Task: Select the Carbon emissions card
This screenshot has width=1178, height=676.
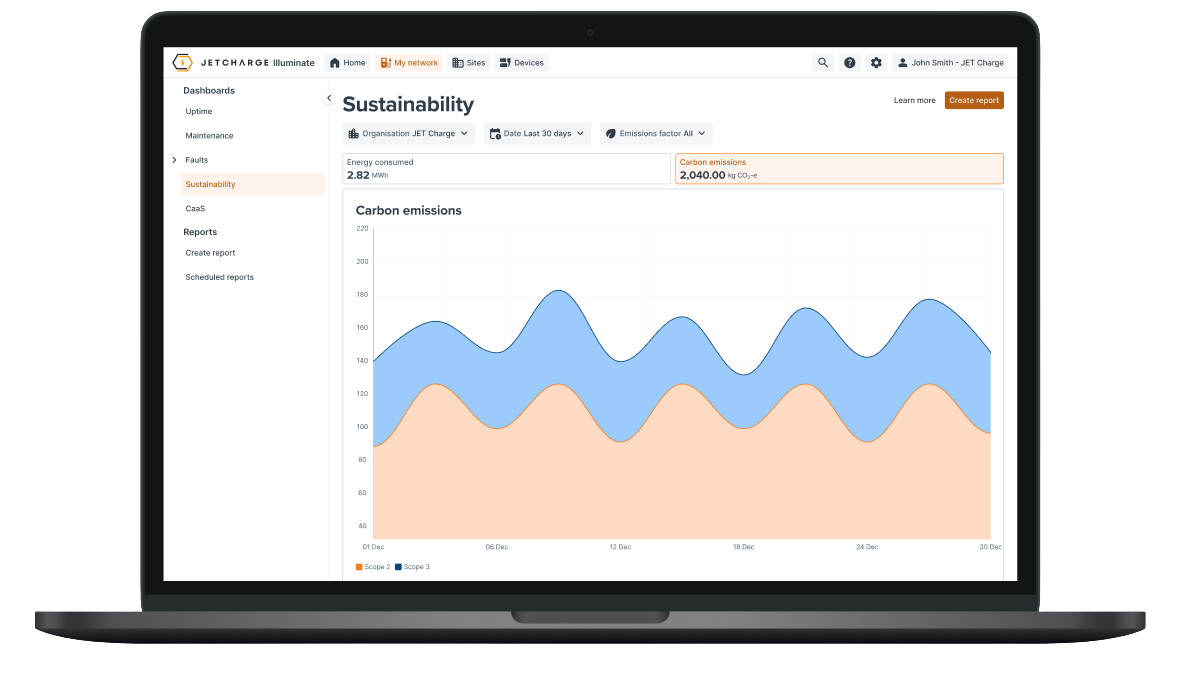Action: tap(839, 169)
